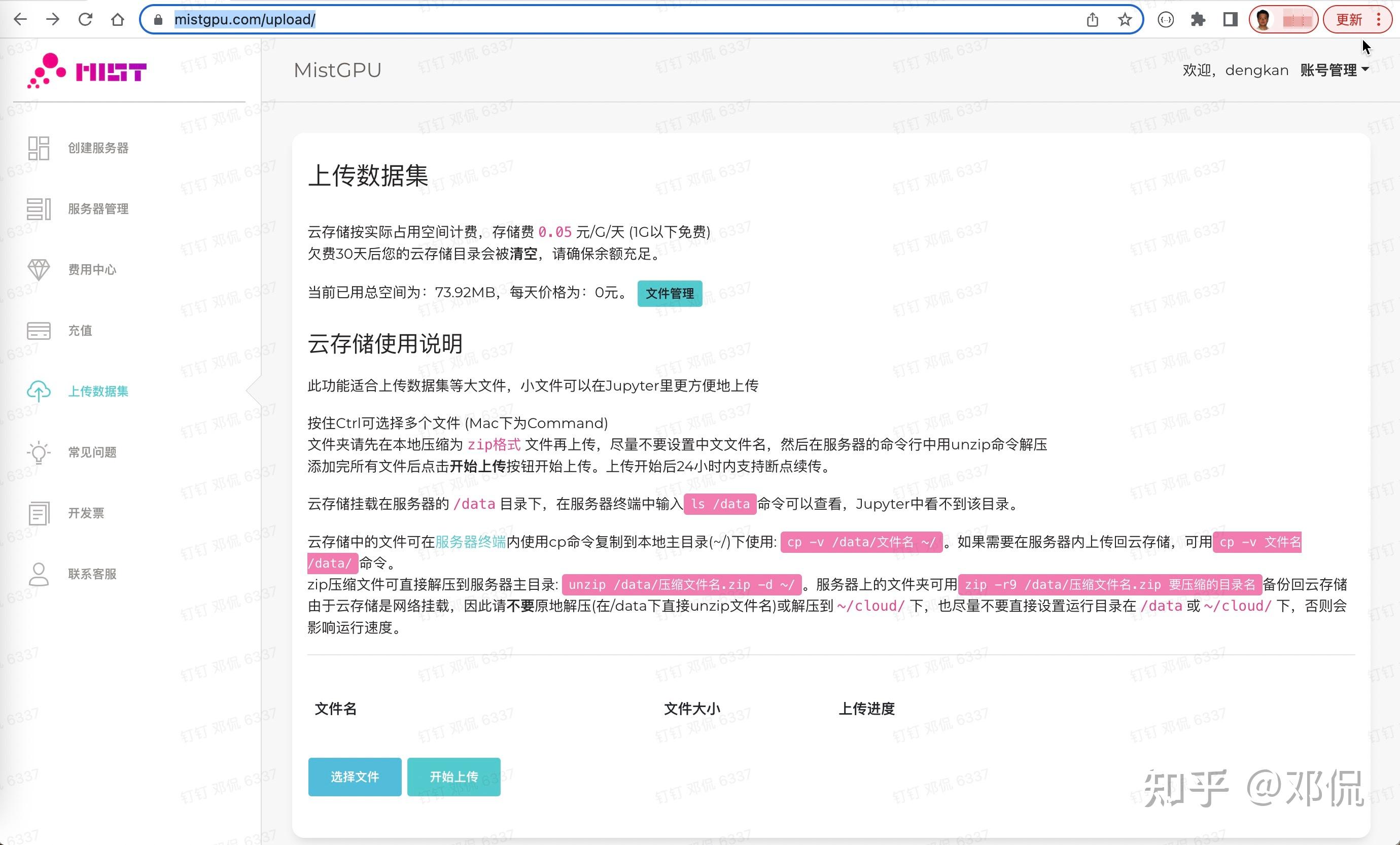Open 开发票 invoice page
The width and height of the screenshot is (1400, 845).
pos(86,513)
